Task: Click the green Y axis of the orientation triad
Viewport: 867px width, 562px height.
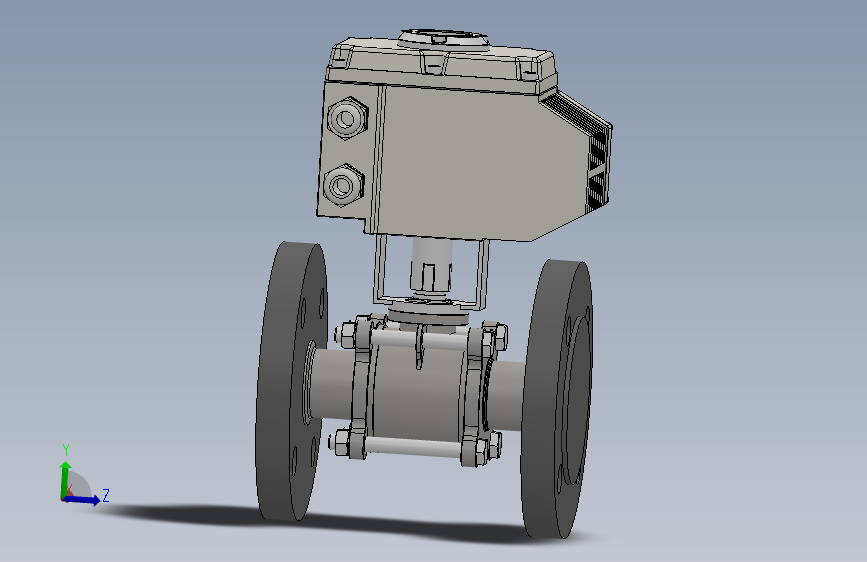Action: 65,479
